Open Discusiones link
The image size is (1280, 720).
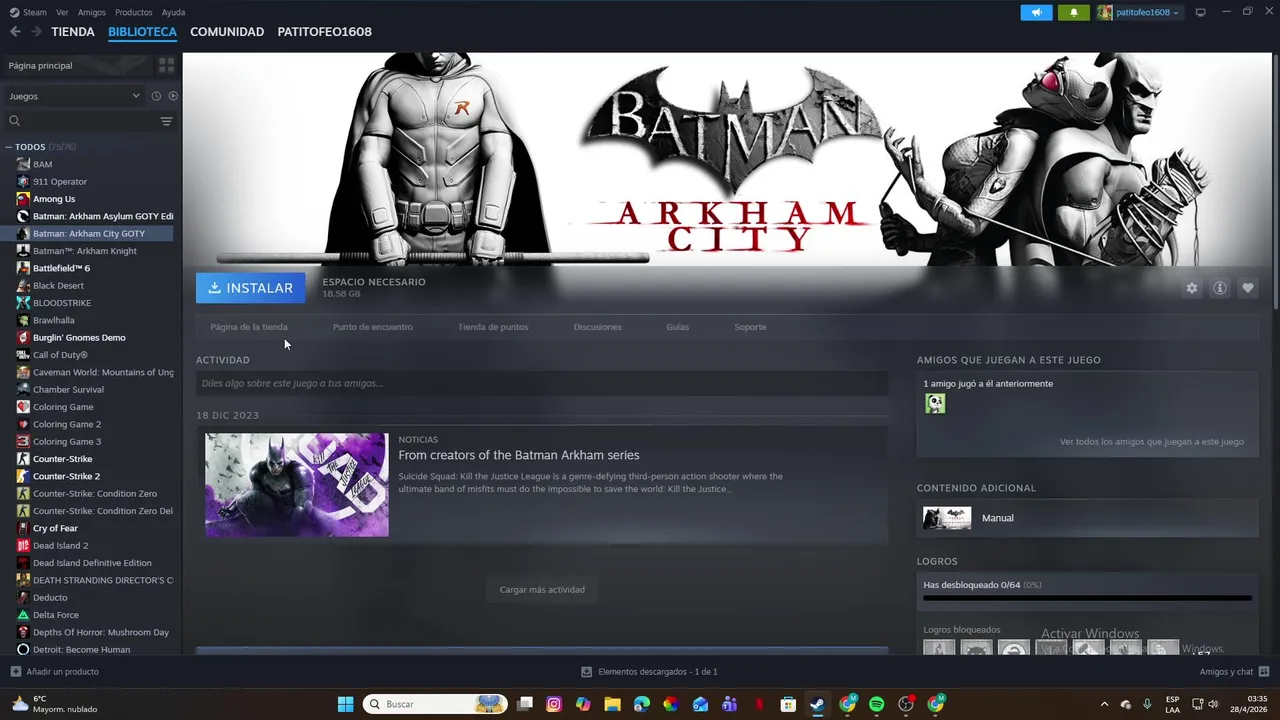pyautogui.click(x=597, y=327)
